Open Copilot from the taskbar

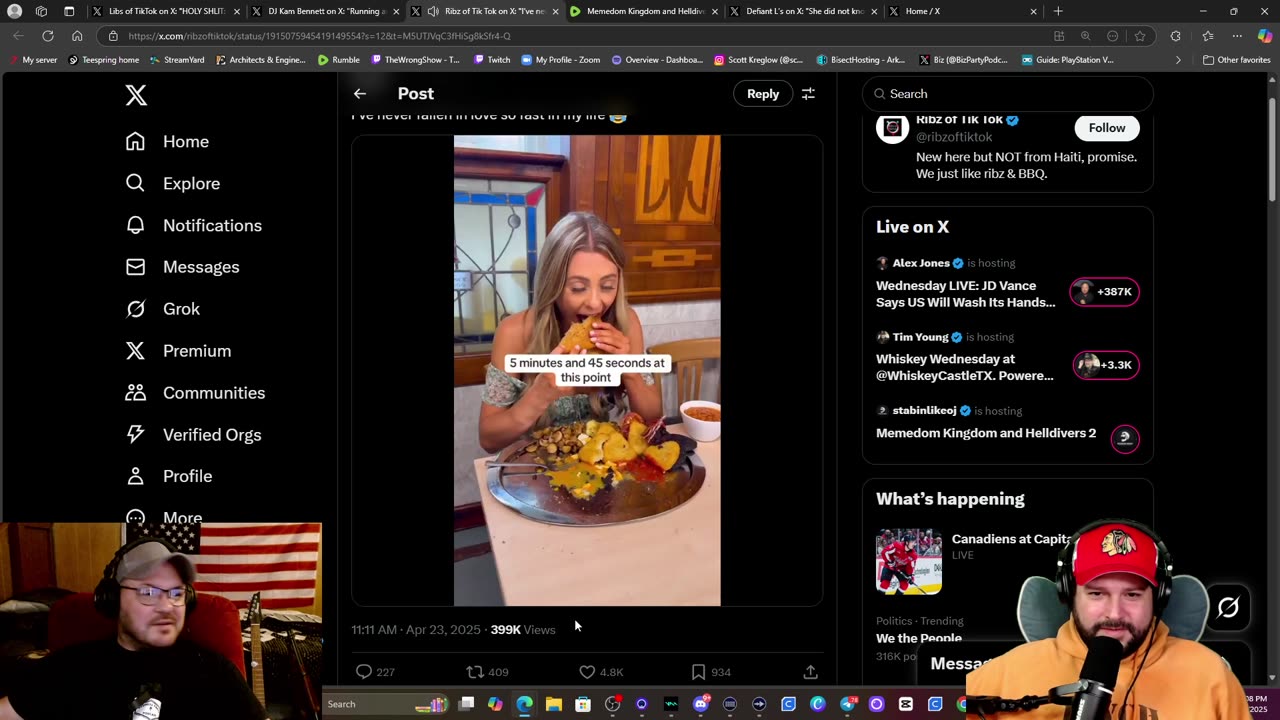(x=495, y=704)
